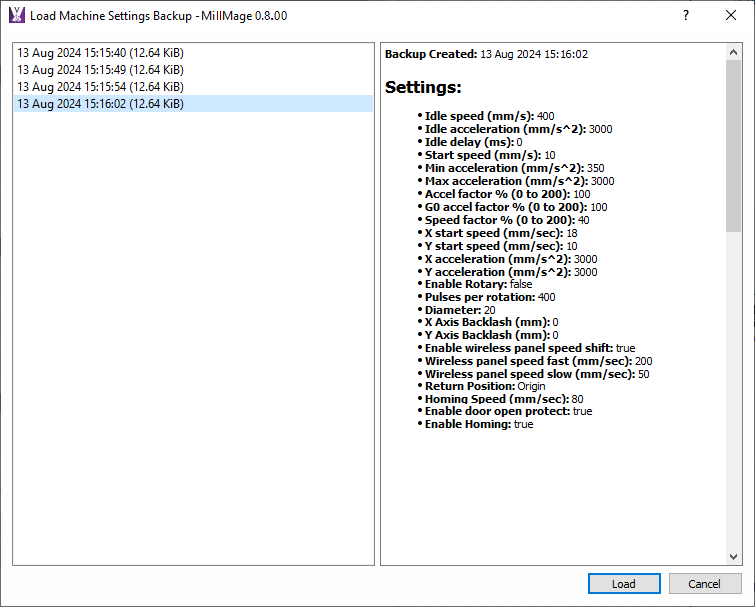Click the MillMage app icon in title bar
Screen dimensions: 755x607
[16, 16]
